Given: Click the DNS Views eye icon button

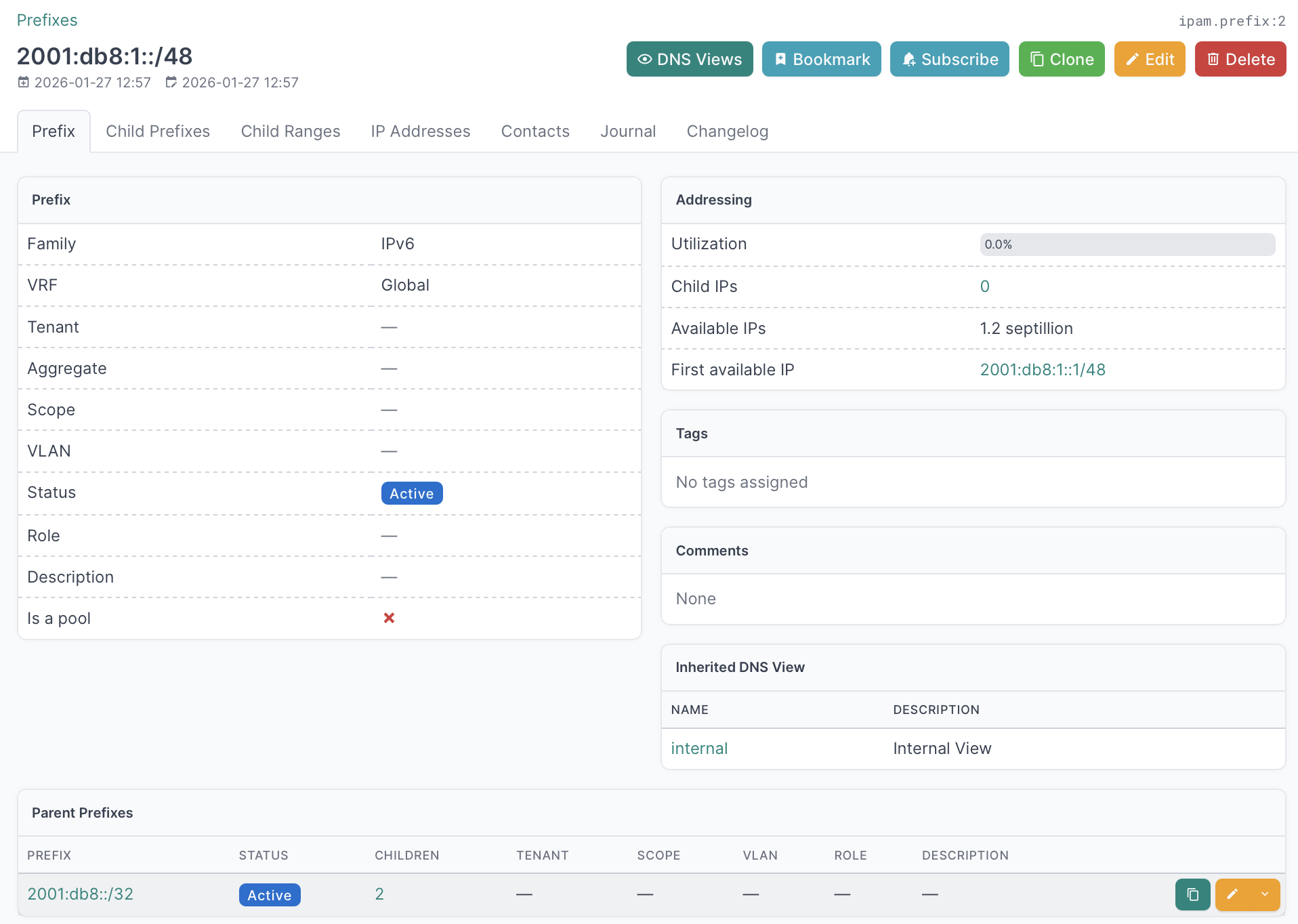Looking at the screenshot, I should (x=689, y=60).
